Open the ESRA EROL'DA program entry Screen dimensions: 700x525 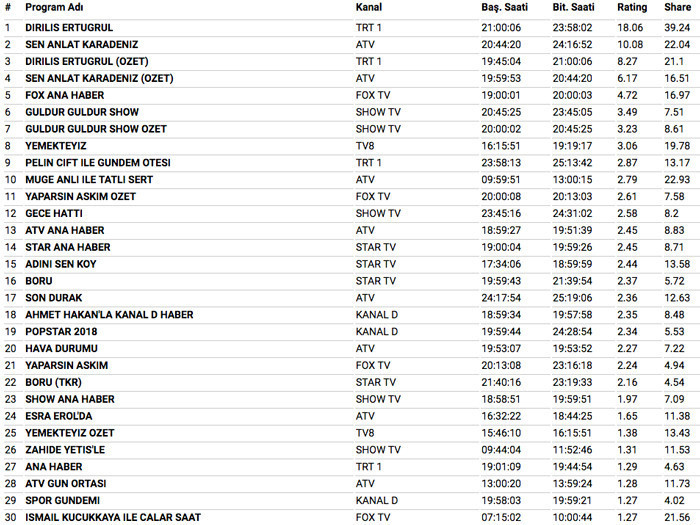coord(59,416)
